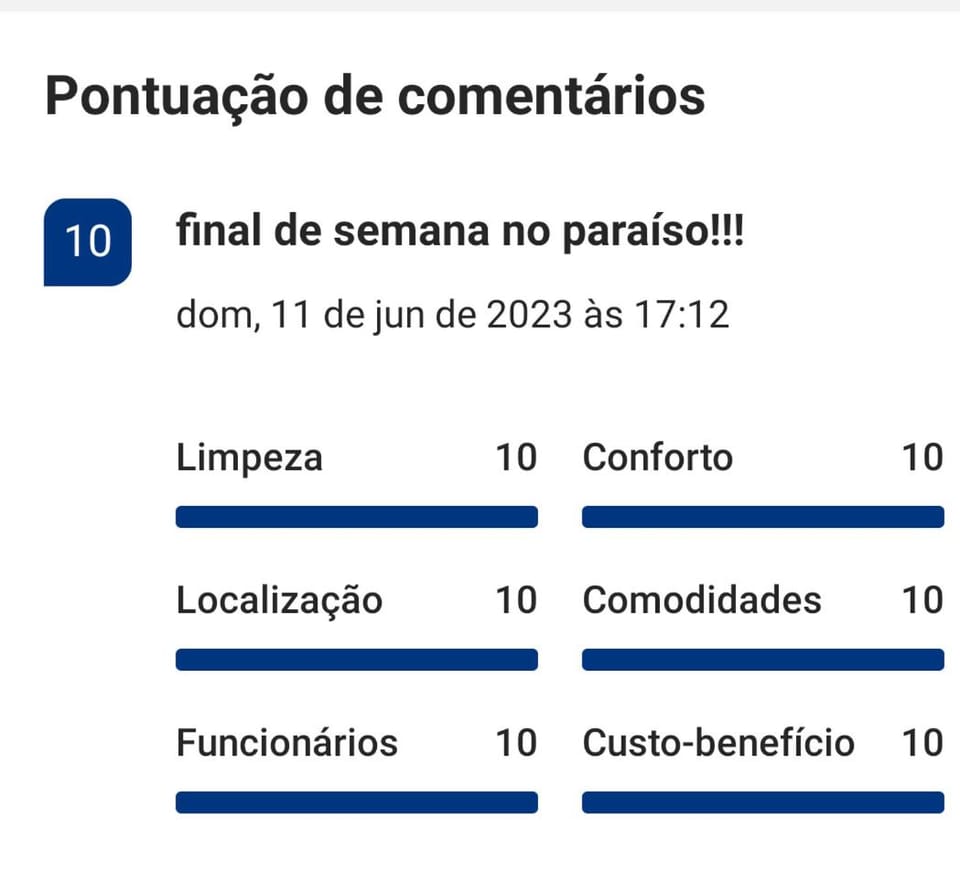The image size is (960, 870).
Task: Click the Conforto score number 10
Action: 922,458
